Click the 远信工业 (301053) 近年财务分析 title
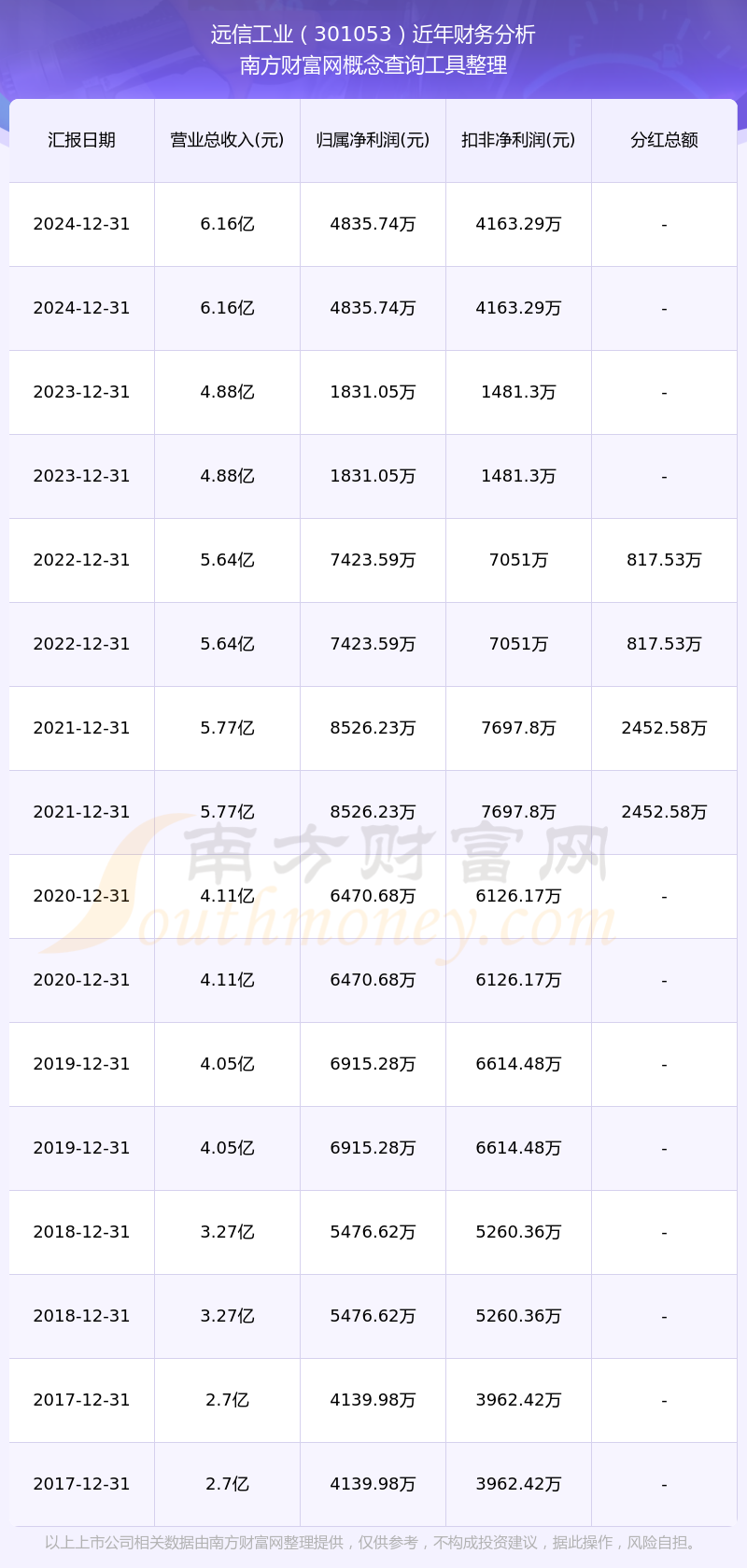 (373, 35)
